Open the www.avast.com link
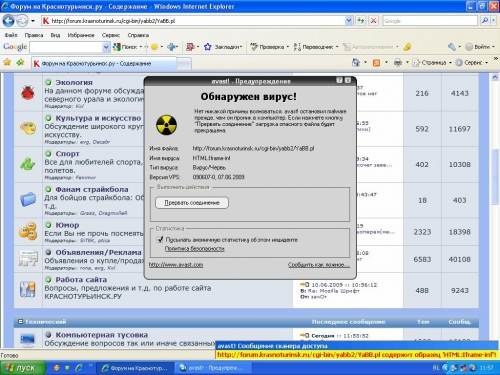This screenshot has width=500, height=375. click(x=176, y=265)
